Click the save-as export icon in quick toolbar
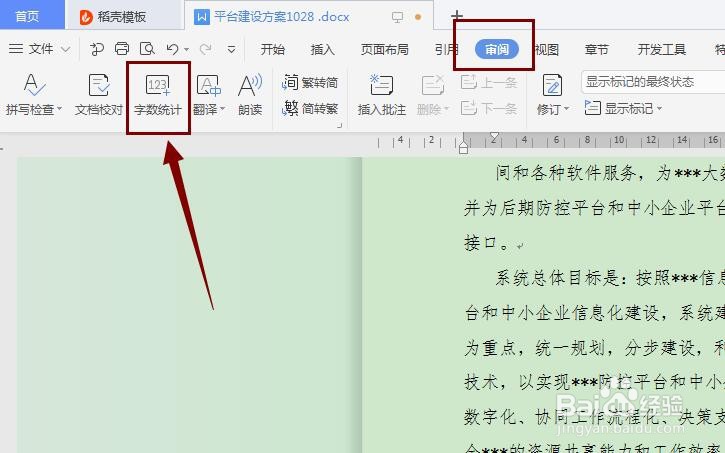 pyautogui.click(x=97, y=49)
